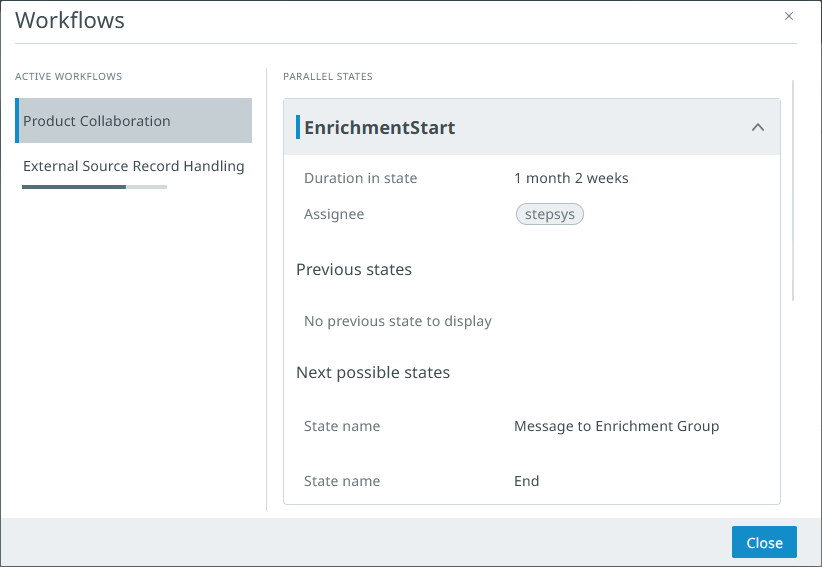Click the parallel states vertical scrollbar
Image resolution: width=822 pixels, height=567 pixels.
point(793,190)
